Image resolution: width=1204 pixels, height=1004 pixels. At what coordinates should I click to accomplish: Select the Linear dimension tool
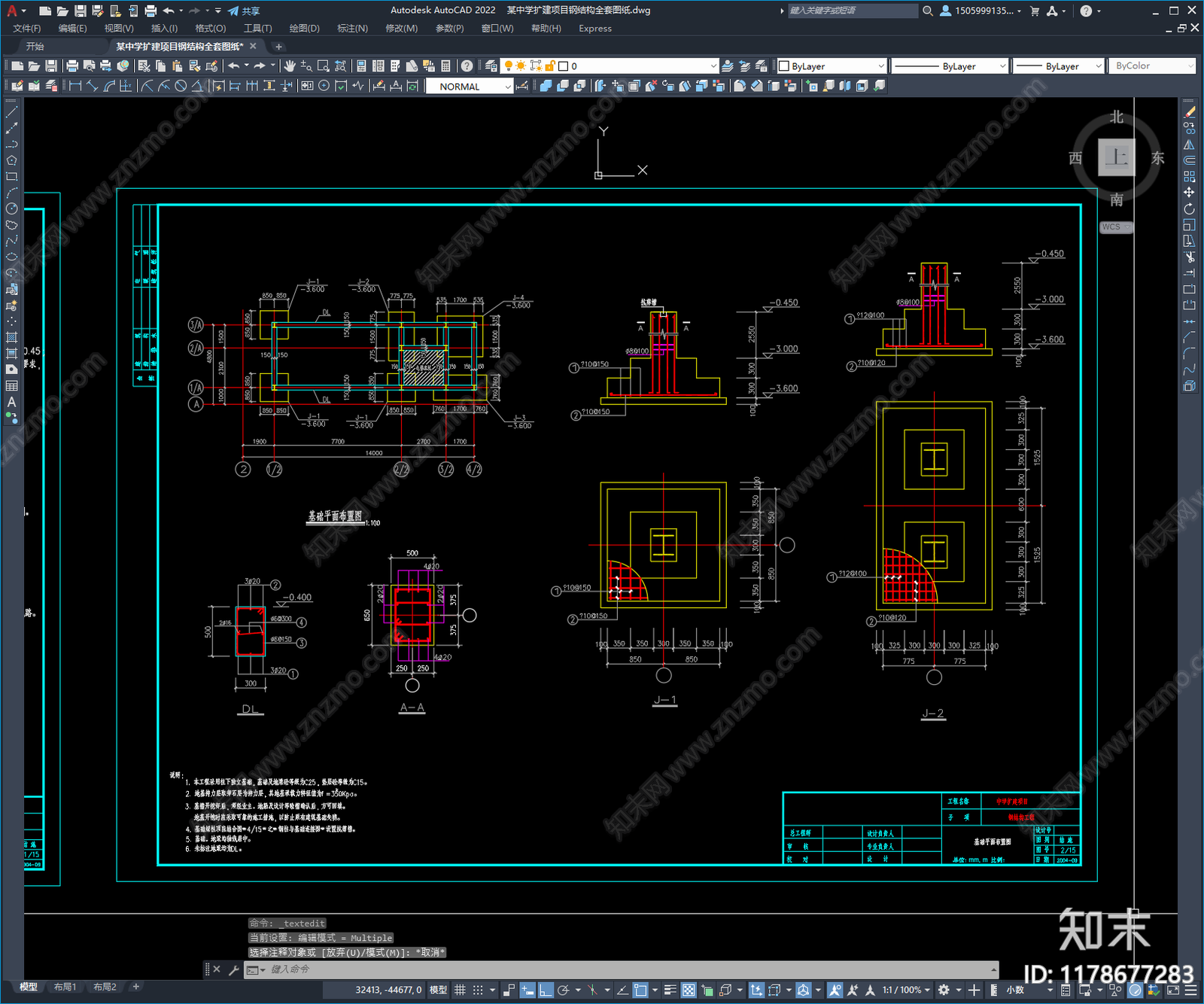pyautogui.click(x=75, y=86)
